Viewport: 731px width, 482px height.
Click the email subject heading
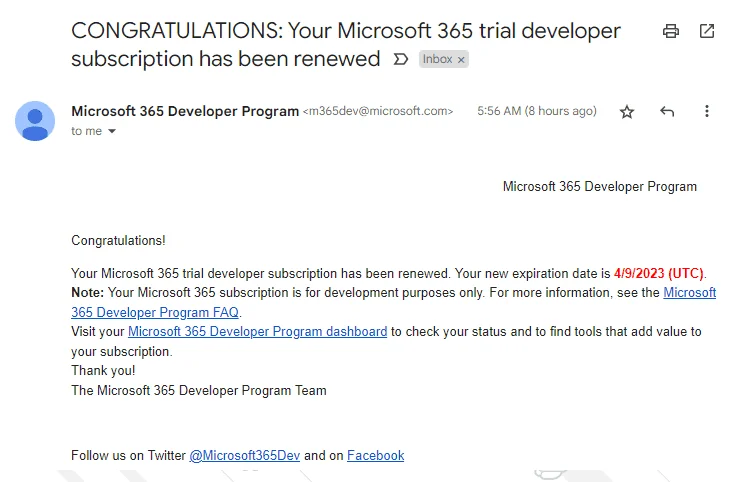(346, 45)
